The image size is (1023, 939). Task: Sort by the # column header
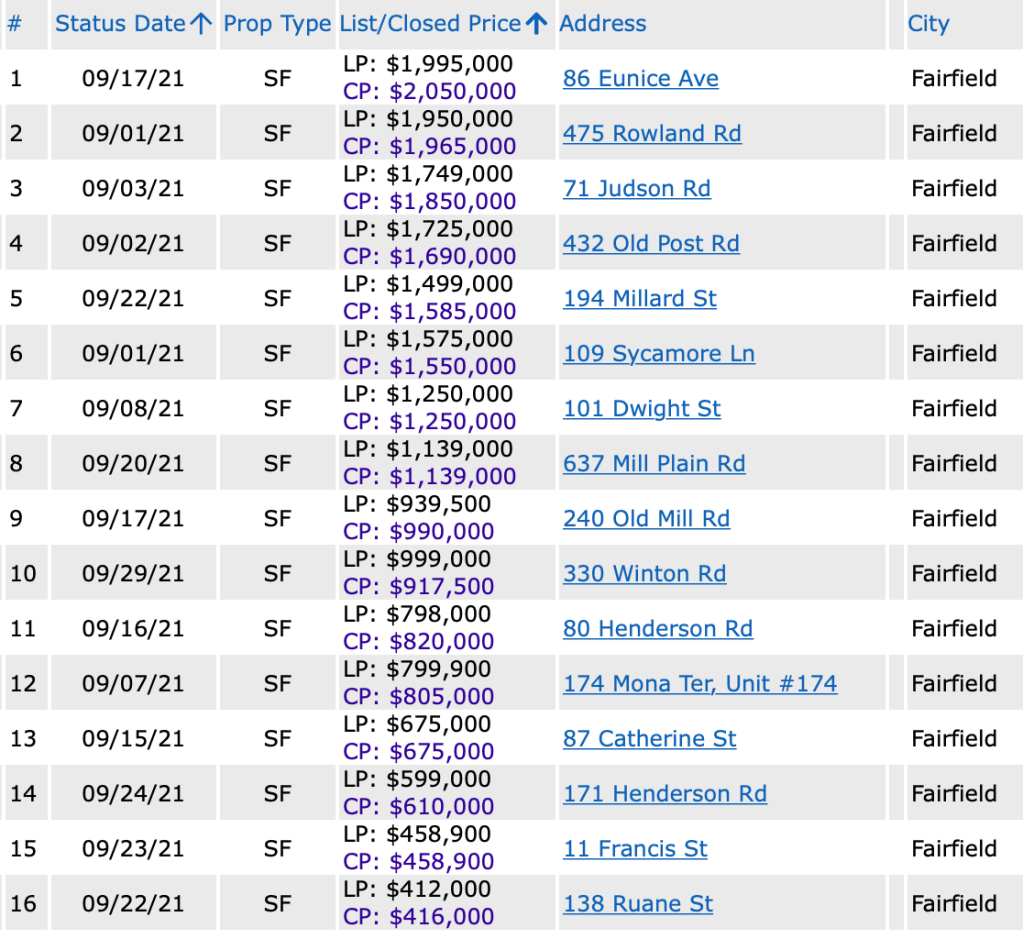pos(14,24)
